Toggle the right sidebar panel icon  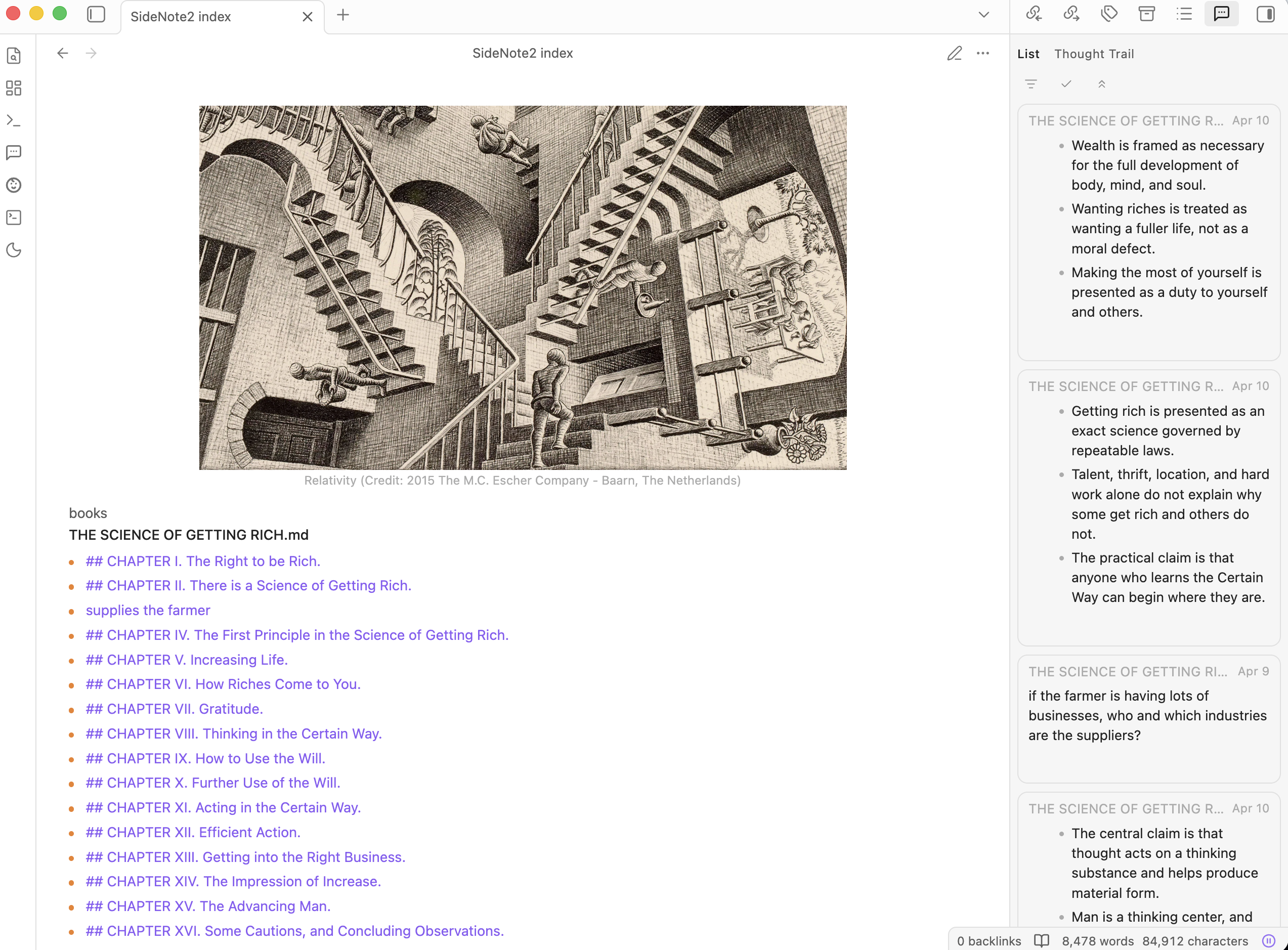[x=1265, y=14]
